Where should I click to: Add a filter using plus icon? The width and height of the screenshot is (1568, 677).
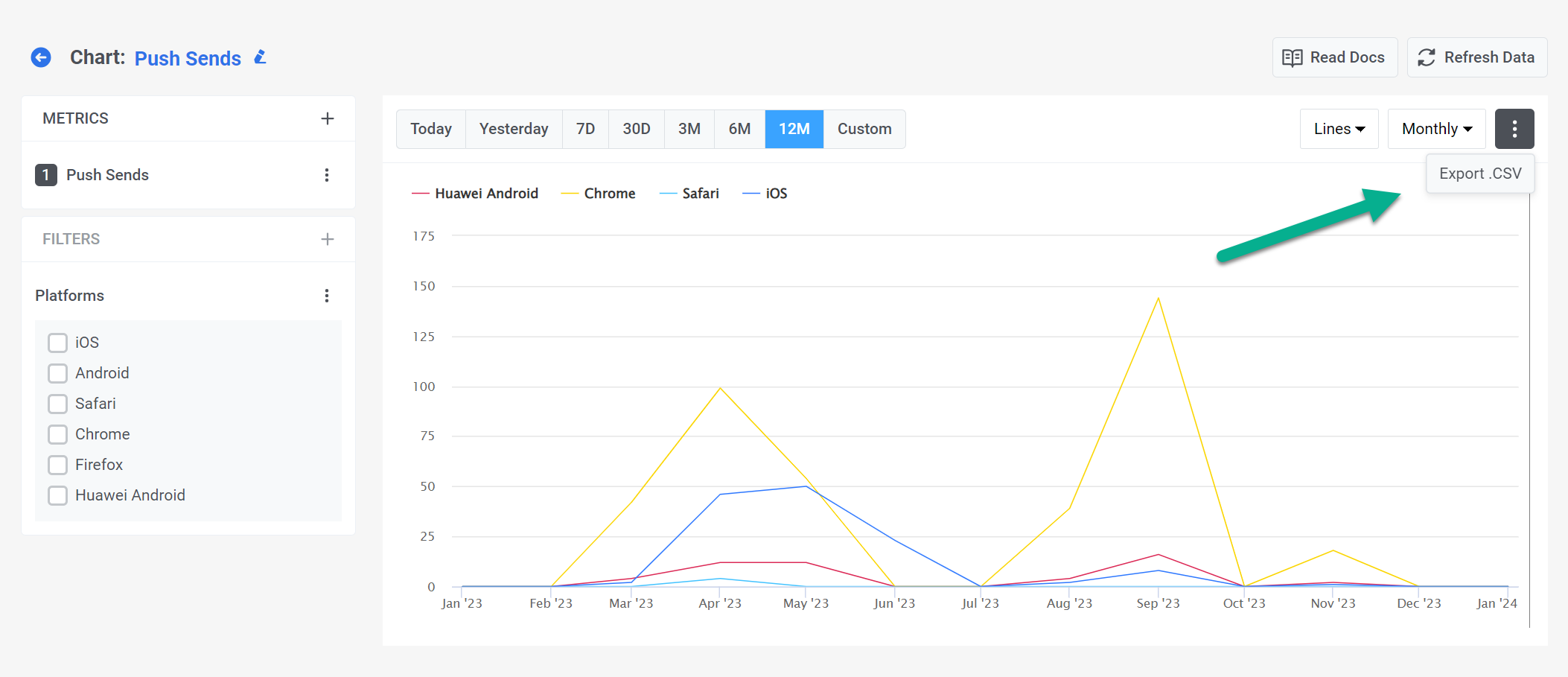click(x=327, y=239)
